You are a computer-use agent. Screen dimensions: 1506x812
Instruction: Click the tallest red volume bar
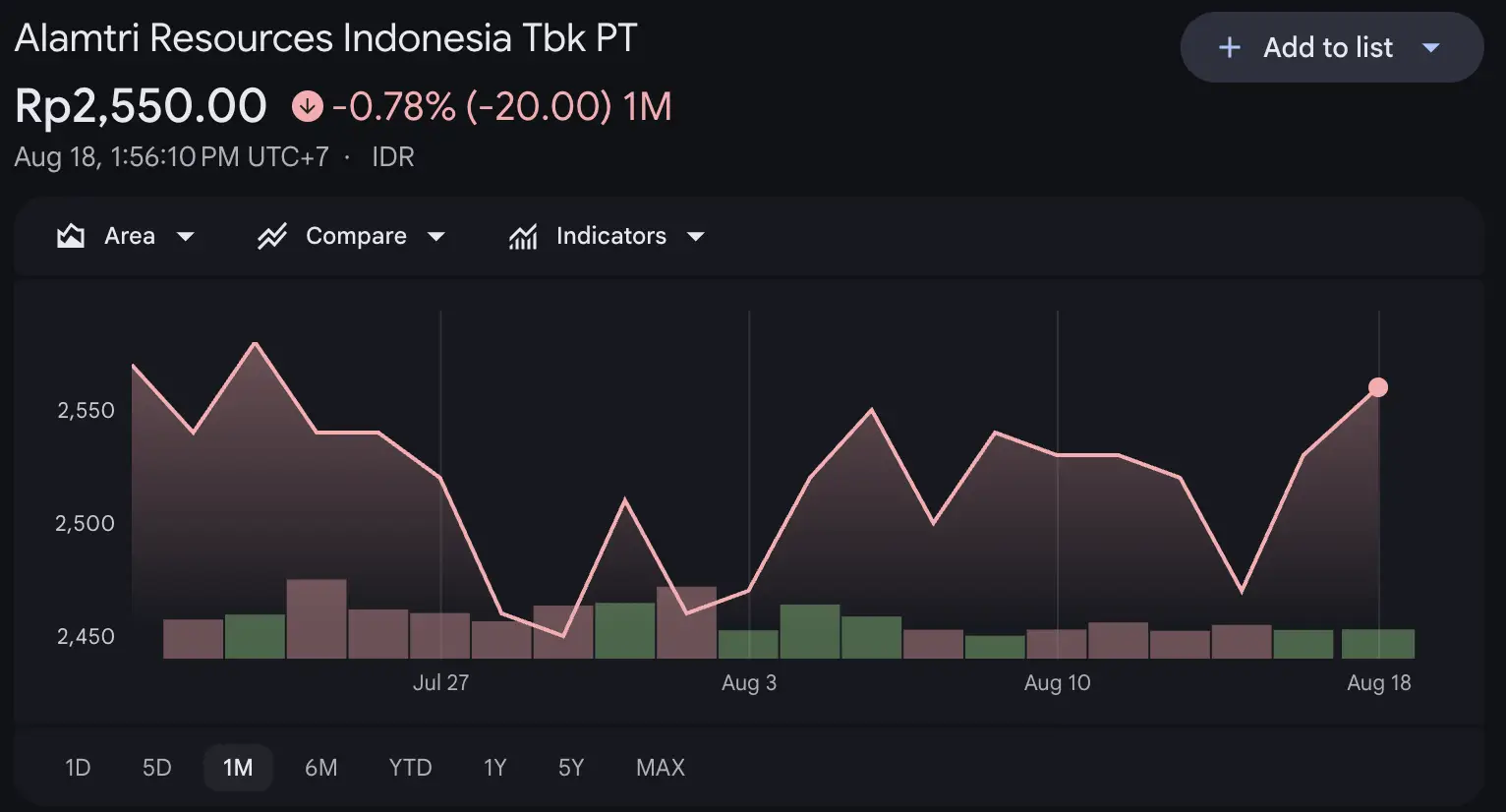pyautogui.click(x=317, y=619)
